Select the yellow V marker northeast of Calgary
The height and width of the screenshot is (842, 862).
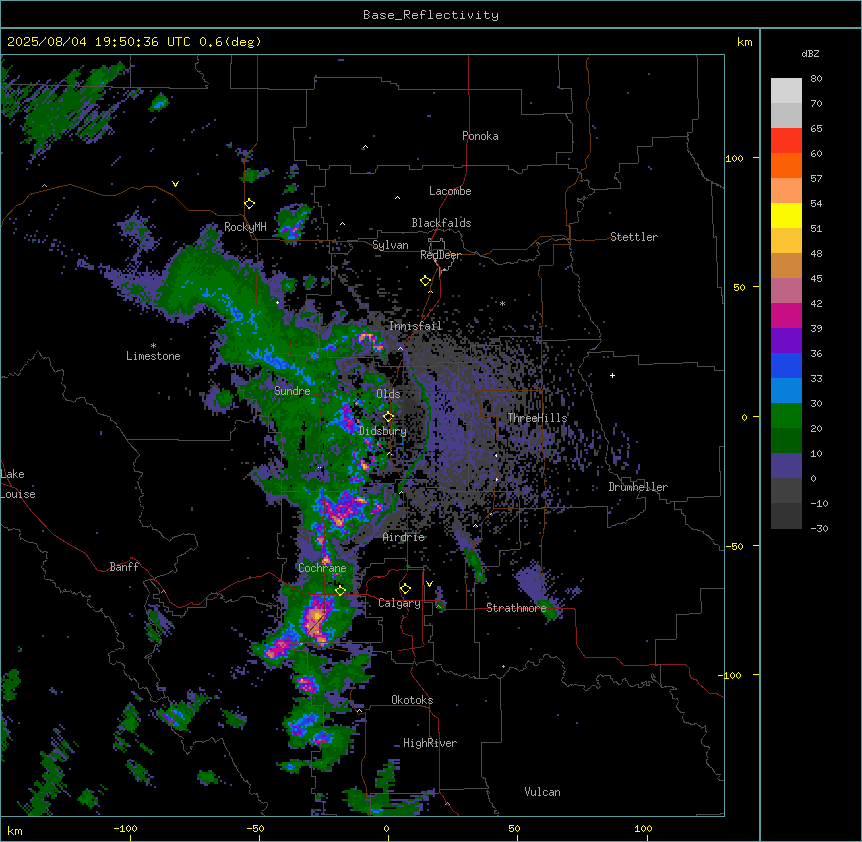pos(429,584)
